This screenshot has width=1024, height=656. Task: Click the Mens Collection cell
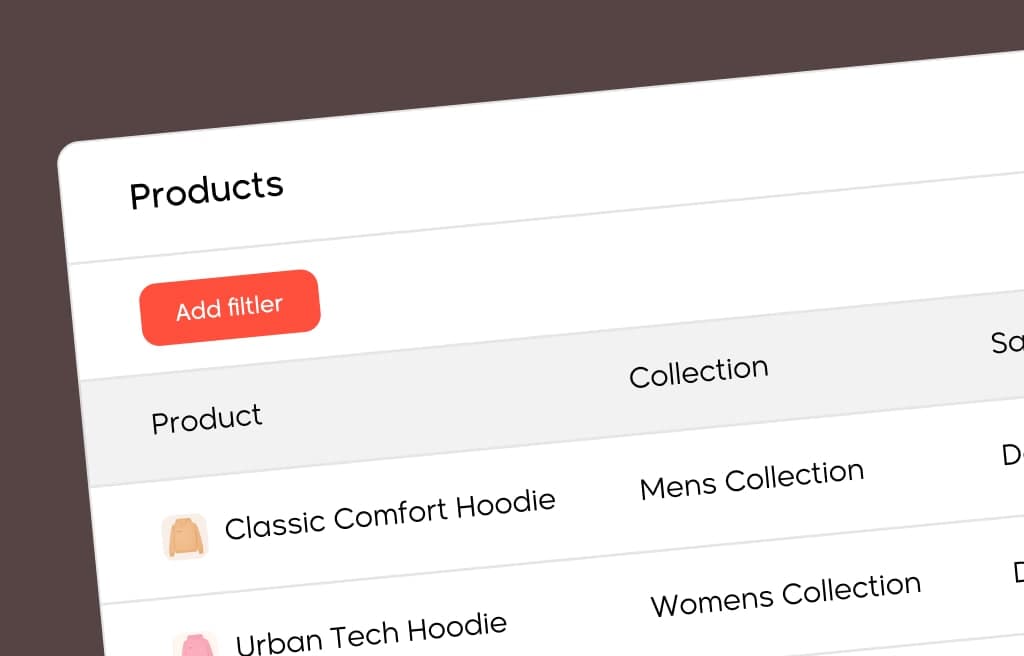tap(752, 480)
